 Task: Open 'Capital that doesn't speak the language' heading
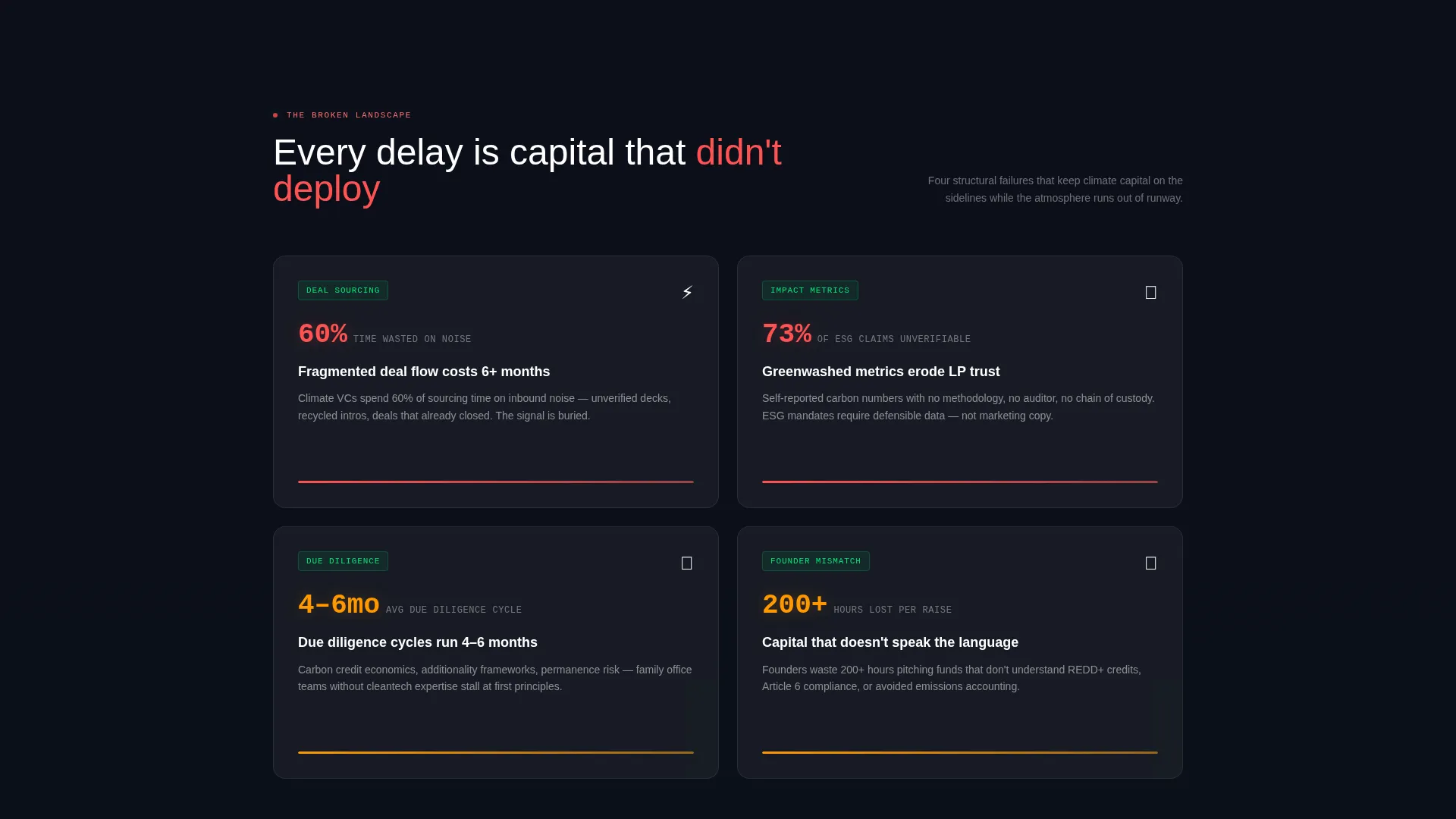(890, 642)
